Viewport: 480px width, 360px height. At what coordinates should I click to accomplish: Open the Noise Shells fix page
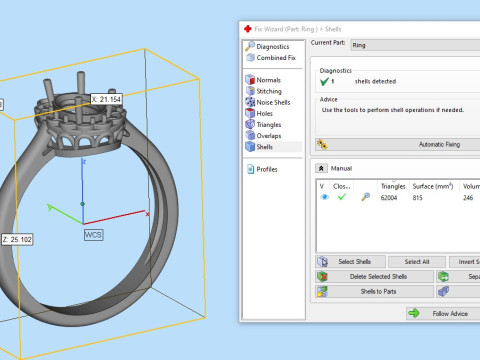pos(268,102)
